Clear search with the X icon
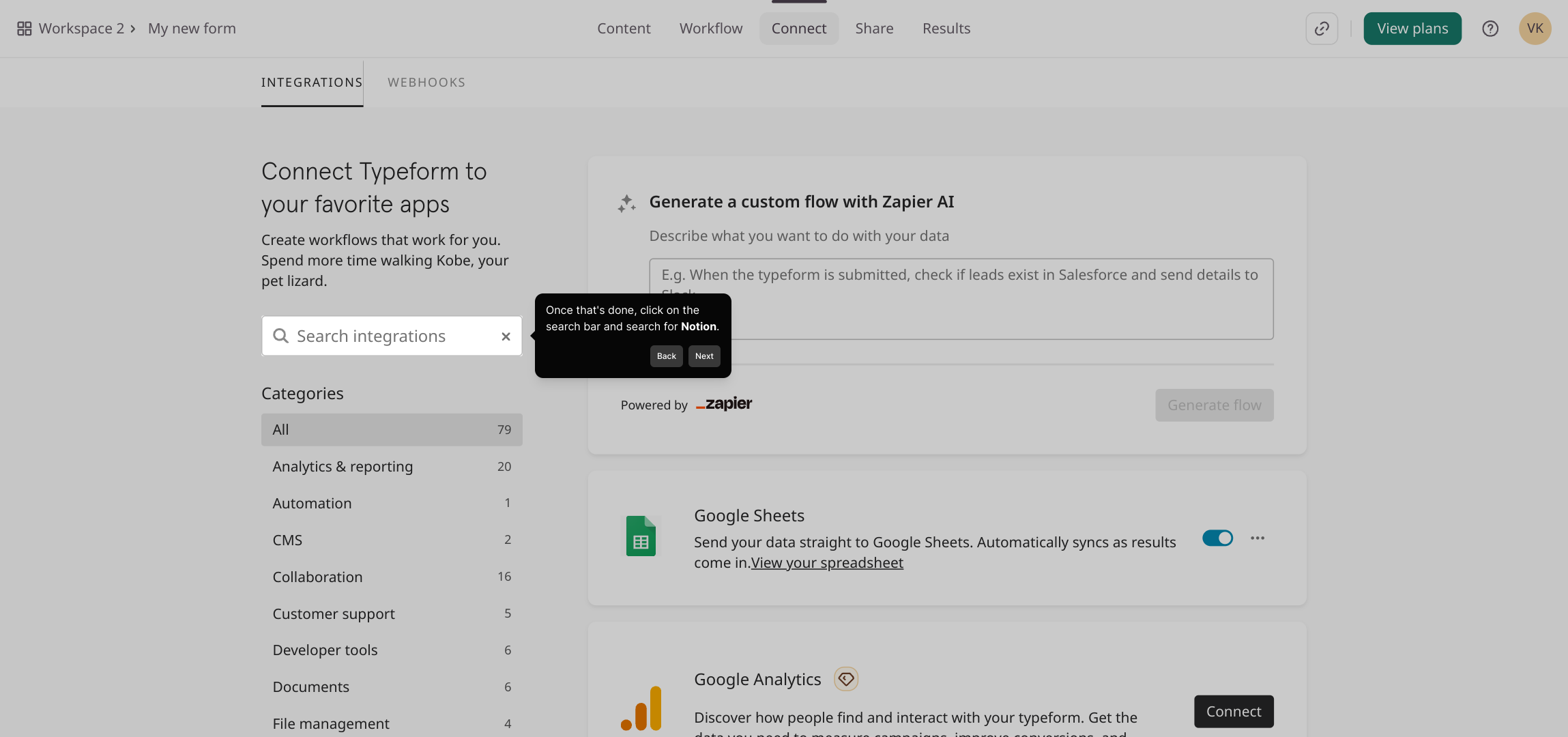 pyautogui.click(x=506, y=336)
